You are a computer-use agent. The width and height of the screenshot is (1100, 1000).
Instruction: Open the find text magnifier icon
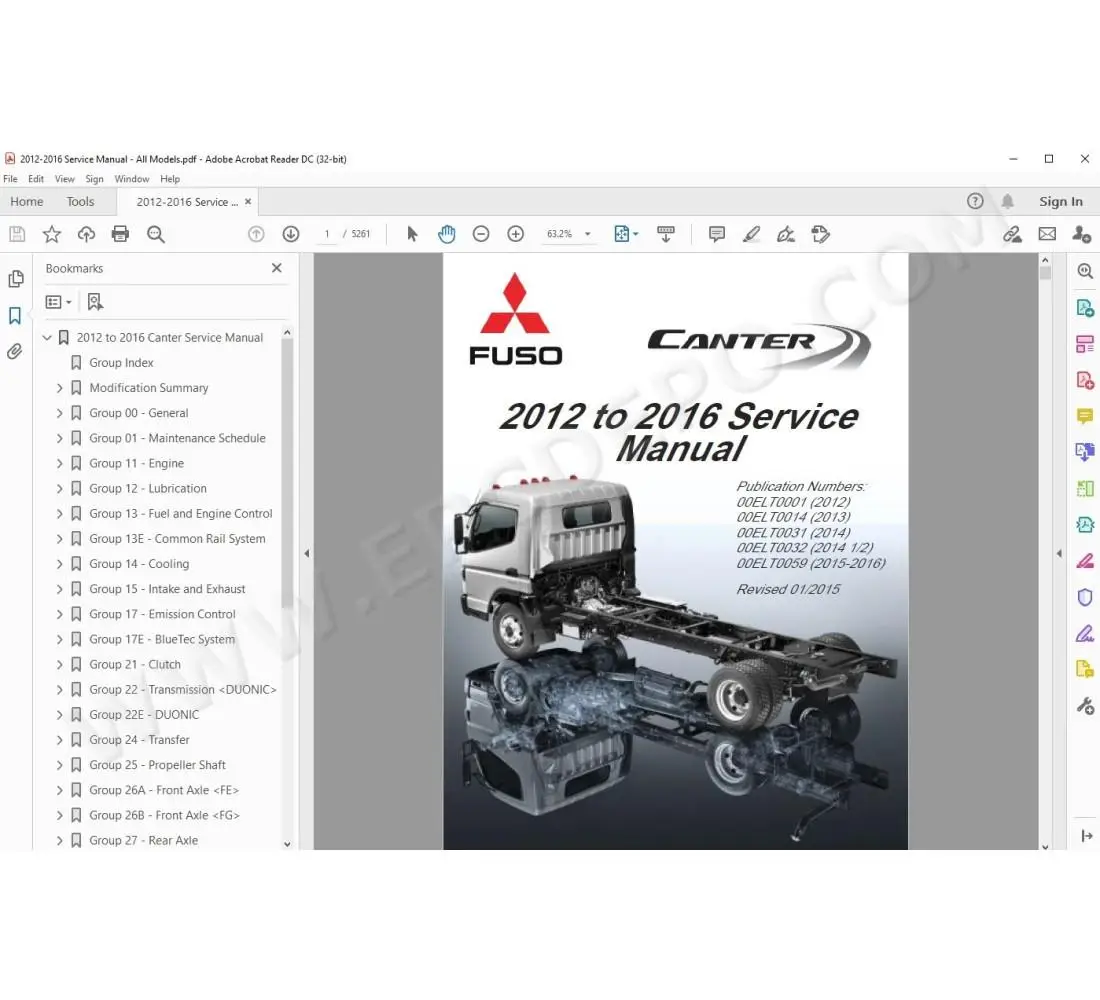pyautogui.click(x=156, y=234)
